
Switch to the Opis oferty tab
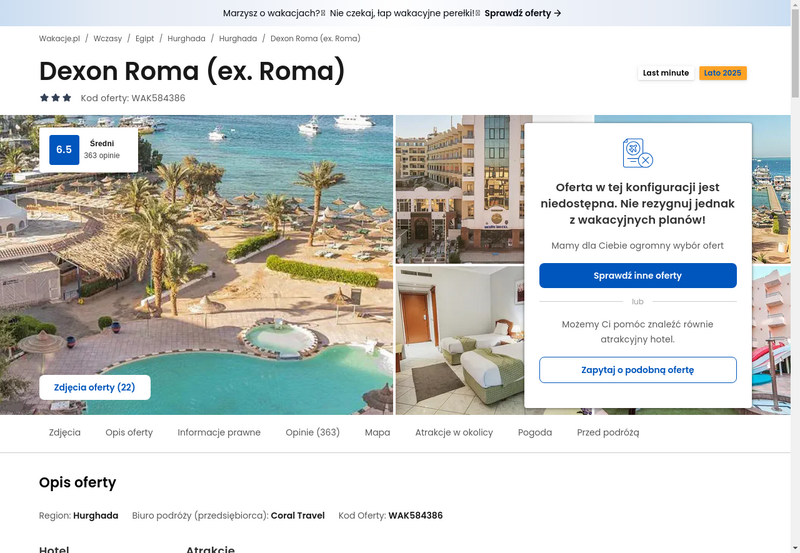(129, 433)
